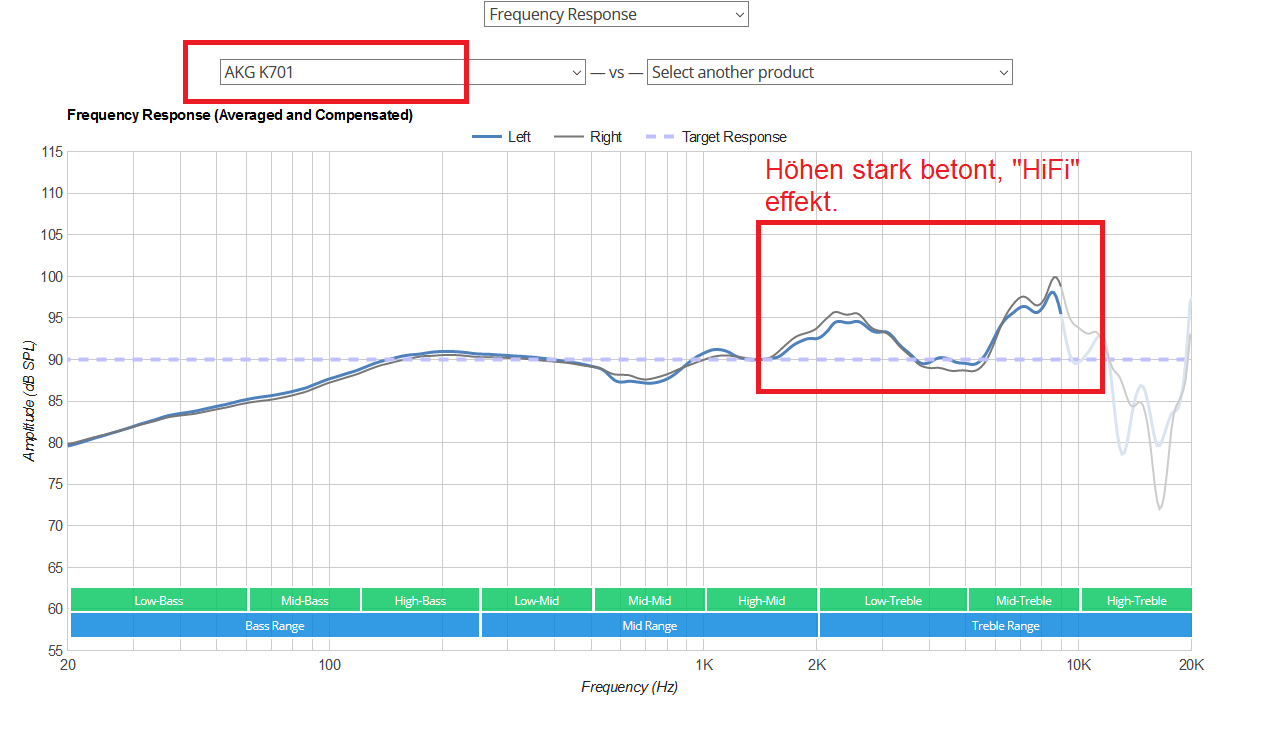Click the 'Frequency (Hz)' axis label
1266x730 pixels.
click(x=630, y=687)
